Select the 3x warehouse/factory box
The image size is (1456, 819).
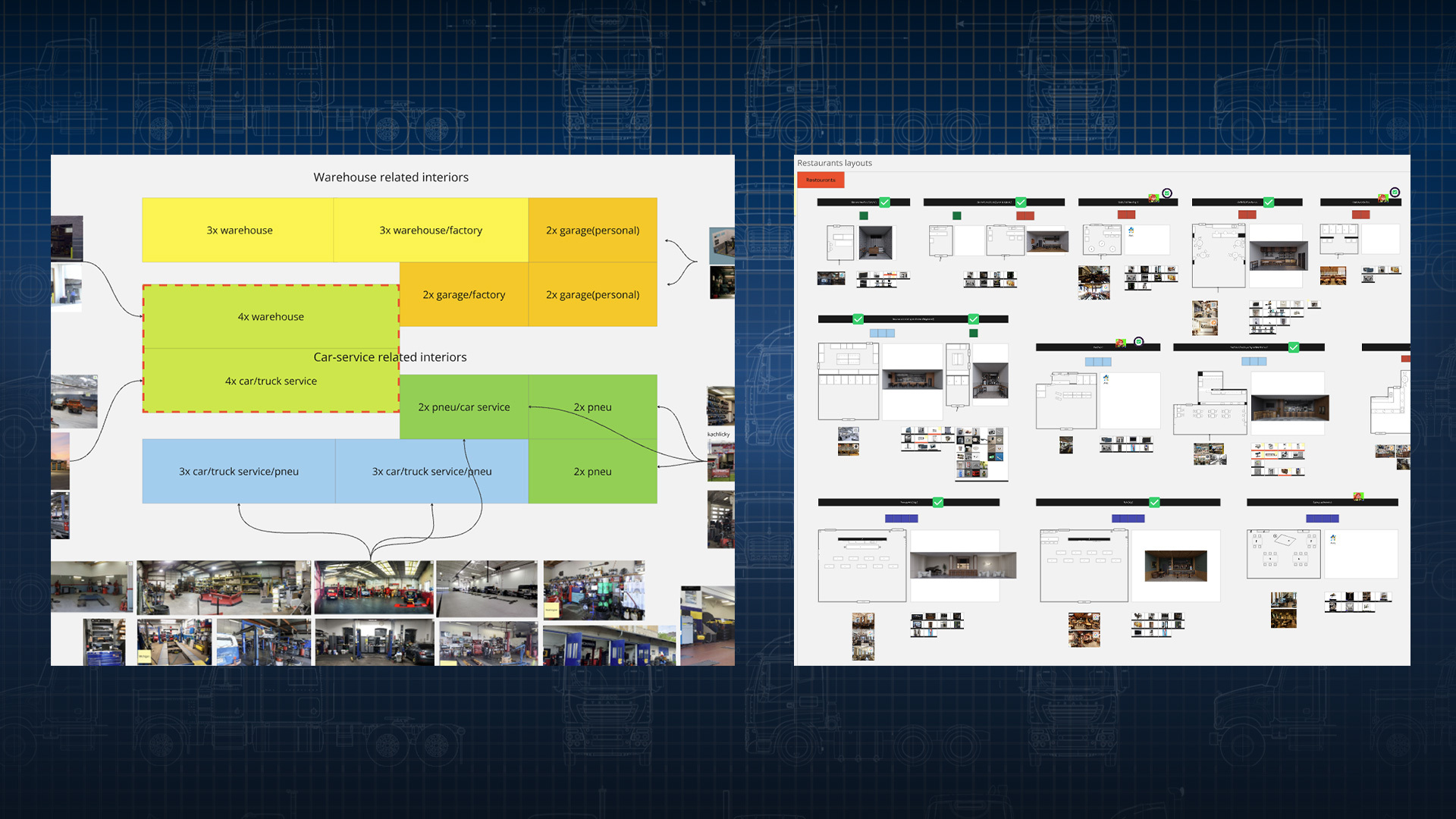(x=431, y=231)
